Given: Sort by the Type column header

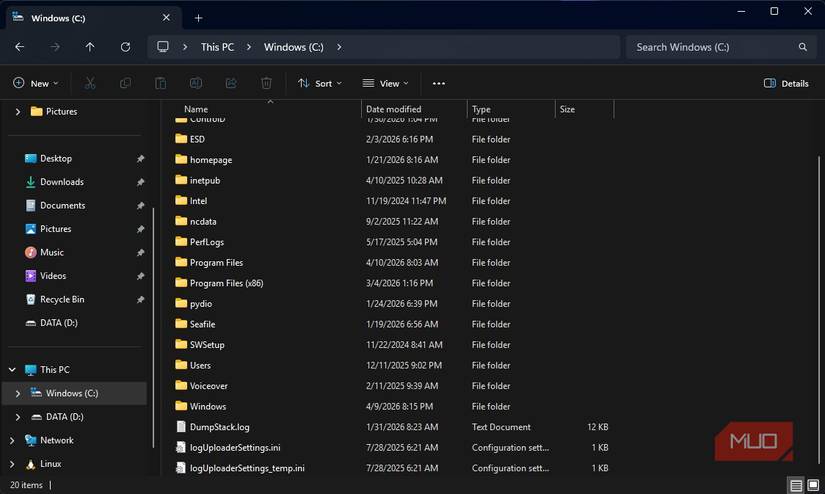Looking at the screenshot, I should tap(481, 109).
